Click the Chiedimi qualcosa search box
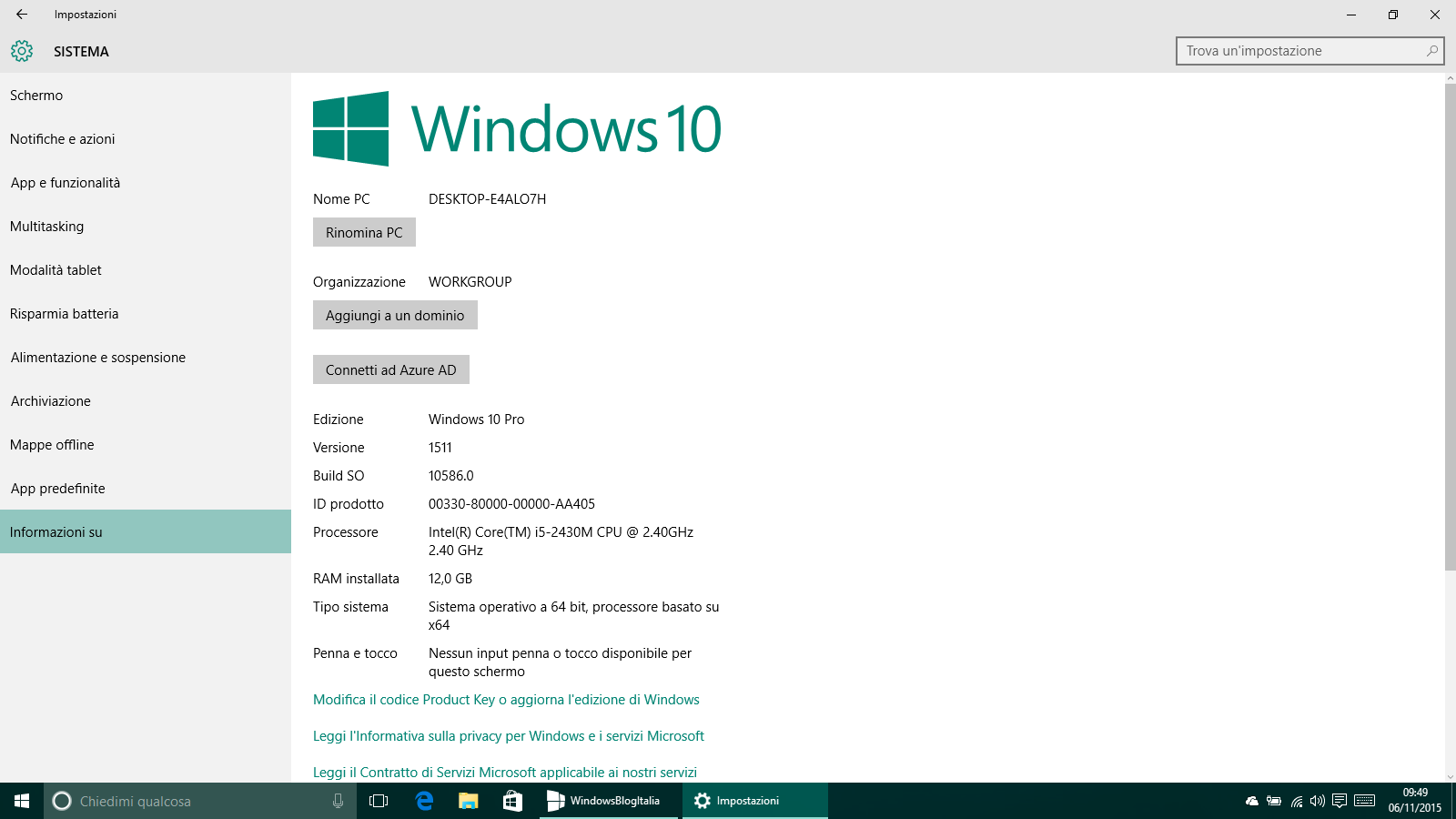The width and height of the screenshot is (1456, 819). [200, 801]
